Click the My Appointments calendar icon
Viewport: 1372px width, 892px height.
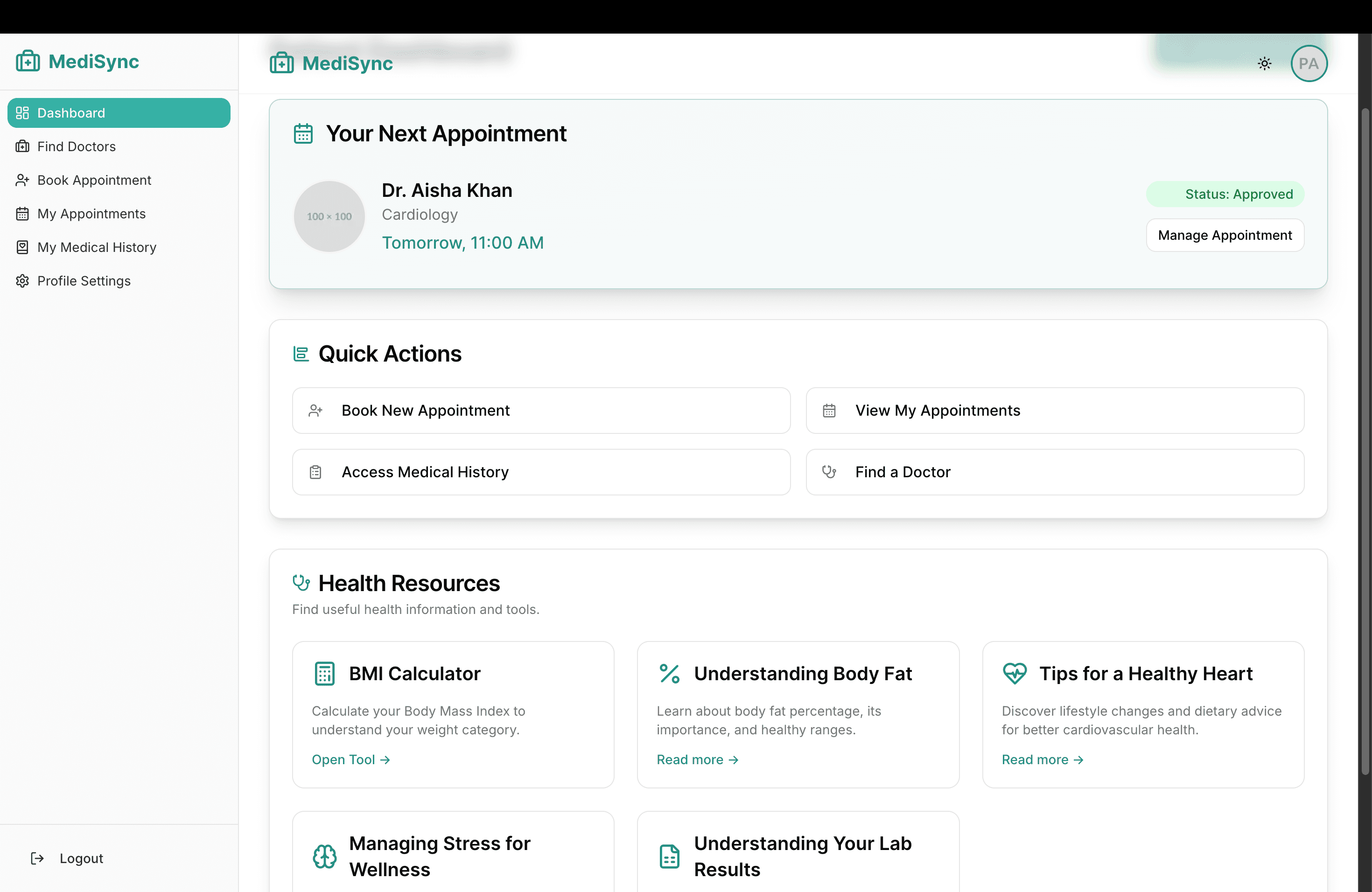(x=22, y=214)
